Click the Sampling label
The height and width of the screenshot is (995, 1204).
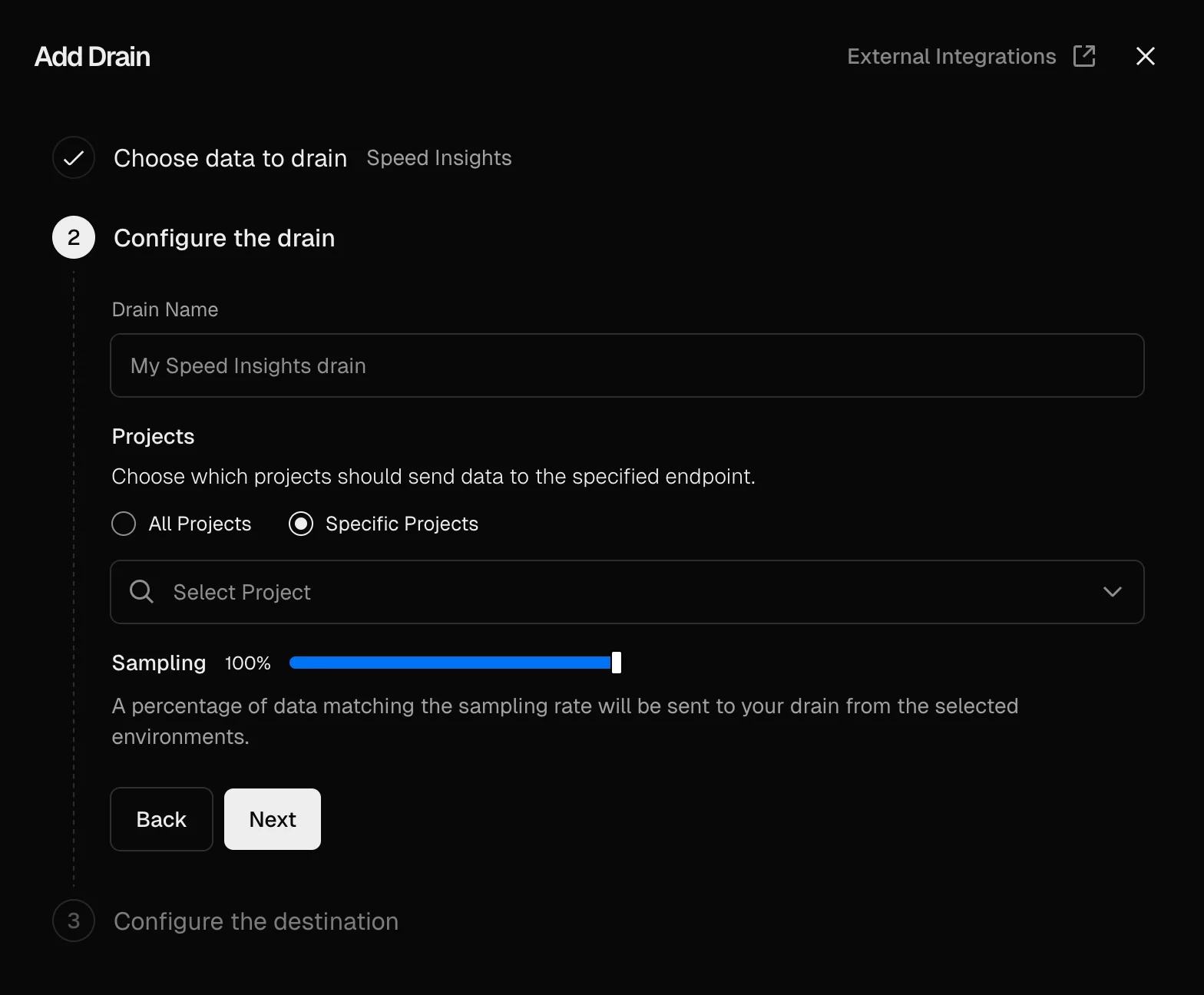pyautogui.click(x=159, y=663)
